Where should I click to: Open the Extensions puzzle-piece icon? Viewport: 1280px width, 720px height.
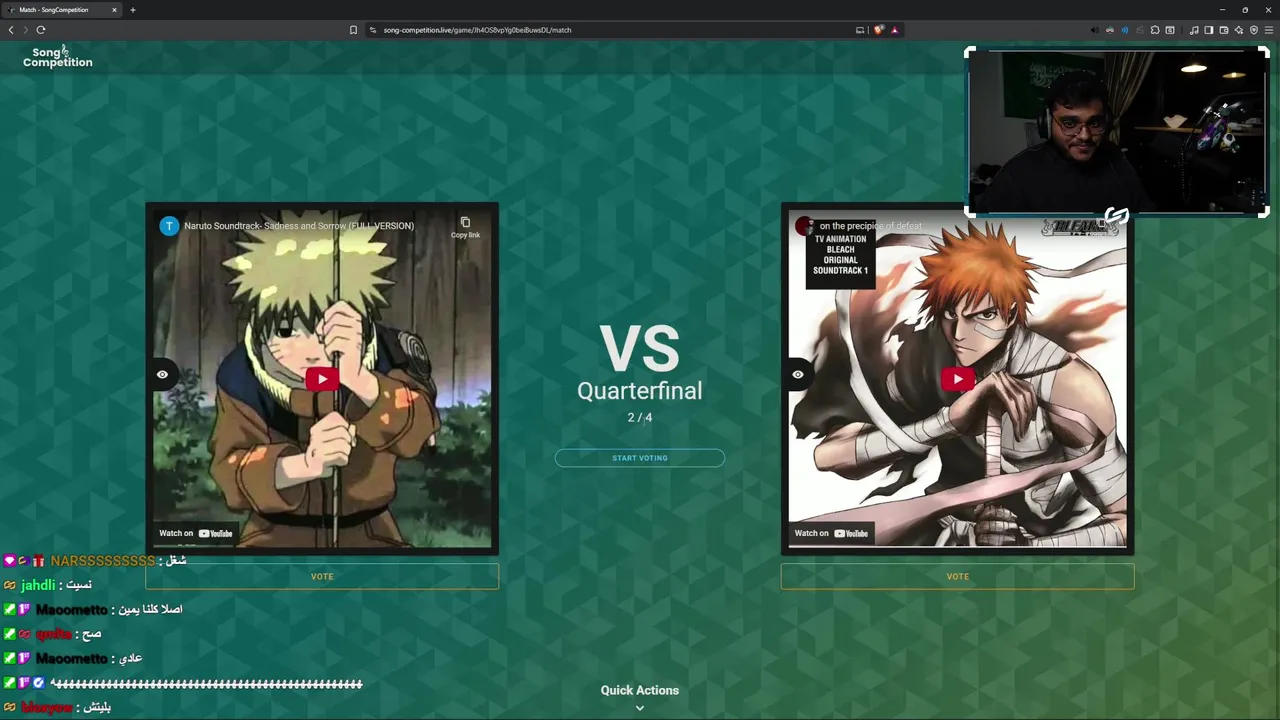(1155, 30)
